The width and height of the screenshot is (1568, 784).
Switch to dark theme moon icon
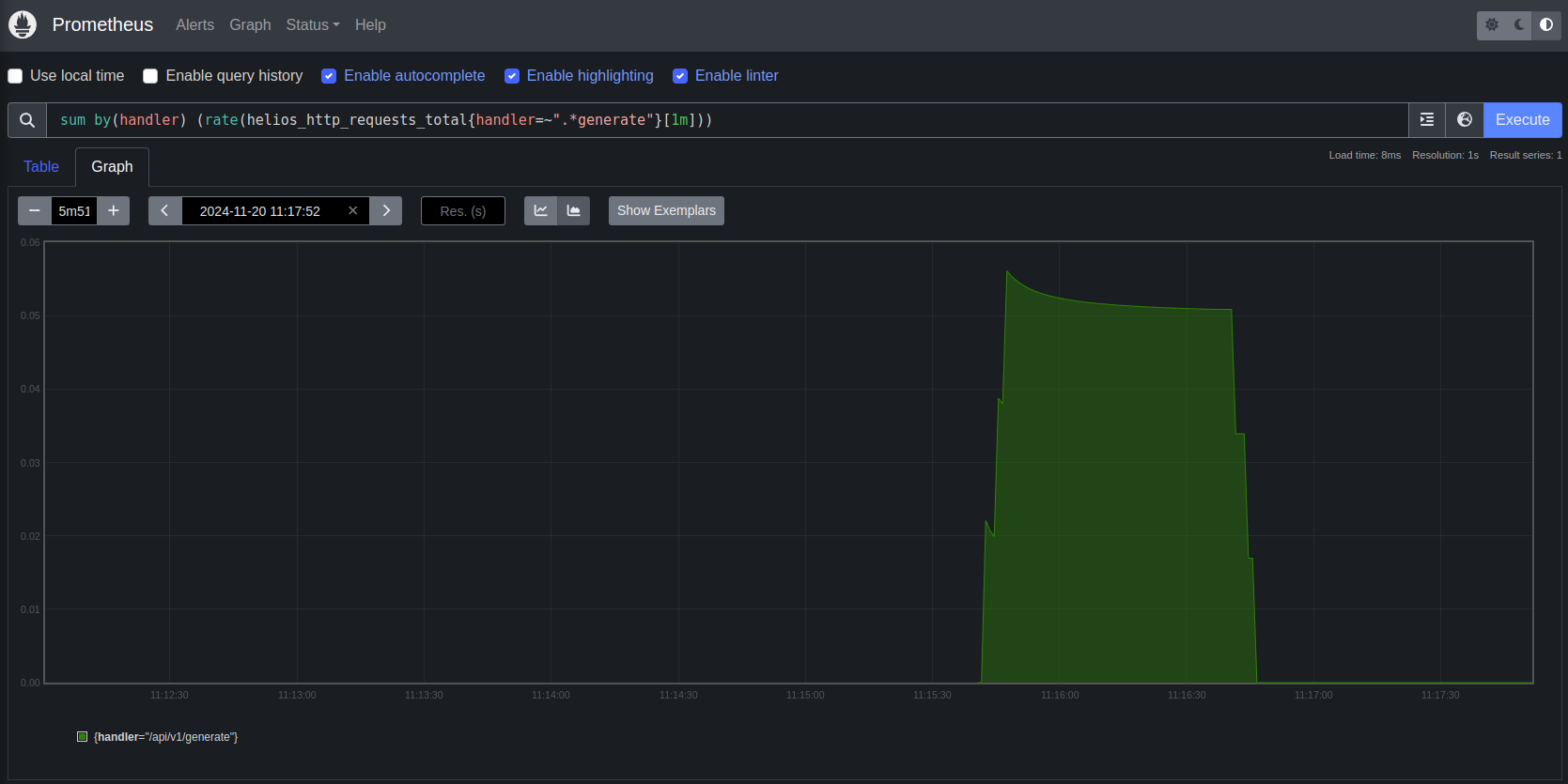1519,25
